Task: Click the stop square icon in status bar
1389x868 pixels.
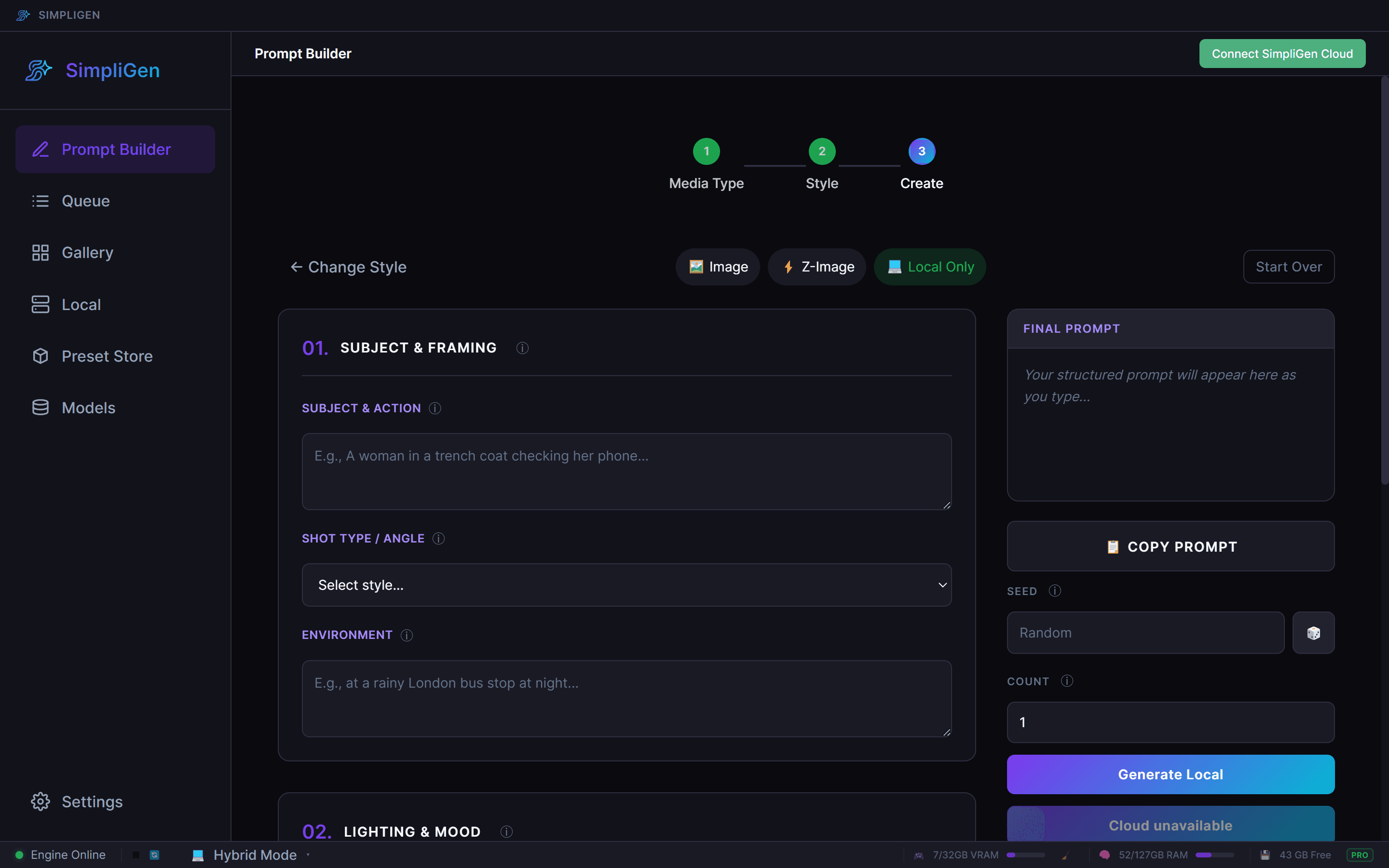Action: pyautogui.click(x=136, y=855)
